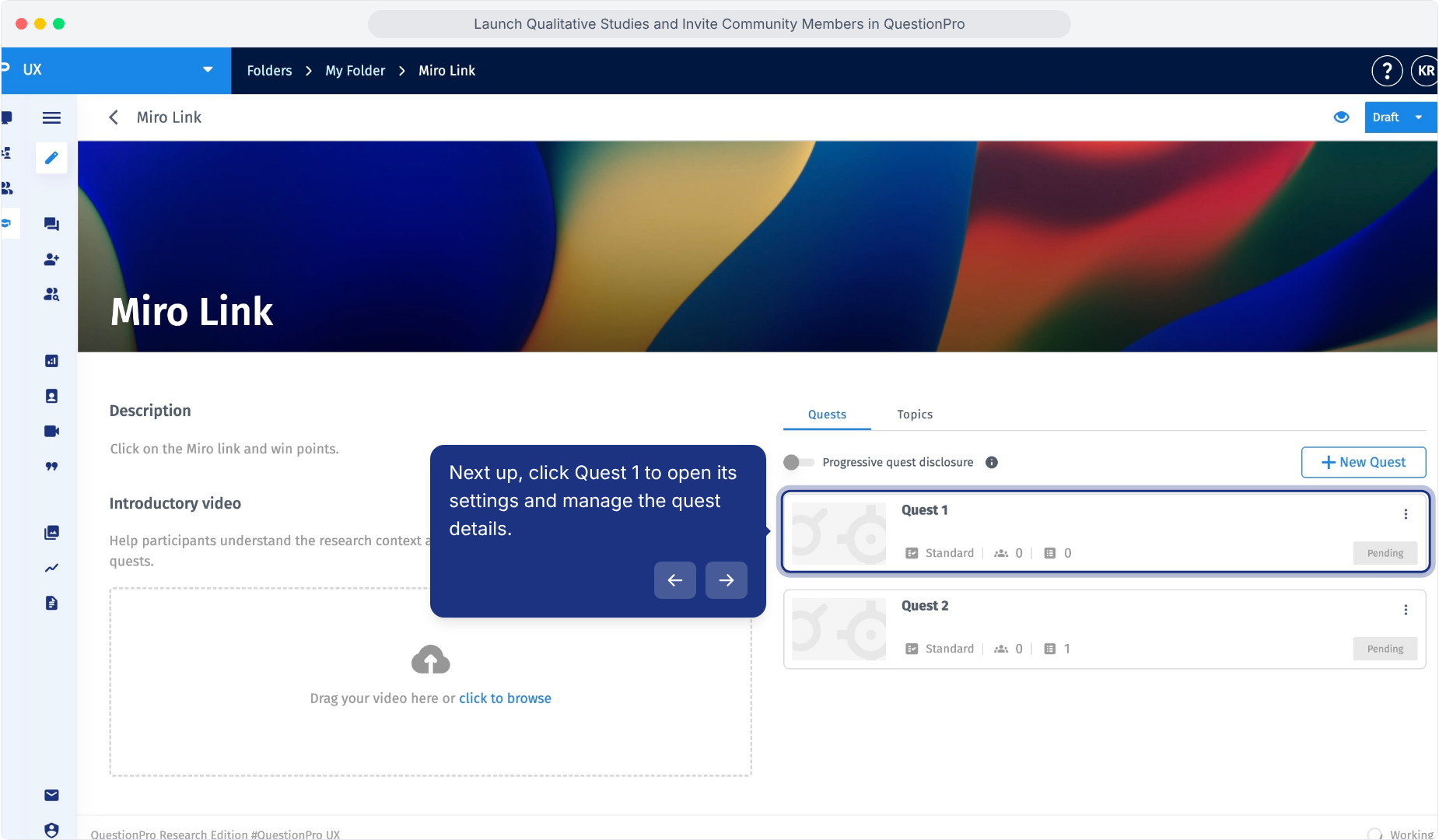The height and width of the screenshot is (840, 1439).
Task: Click the video camera icon in sidebar
Action: coord(51,431)
